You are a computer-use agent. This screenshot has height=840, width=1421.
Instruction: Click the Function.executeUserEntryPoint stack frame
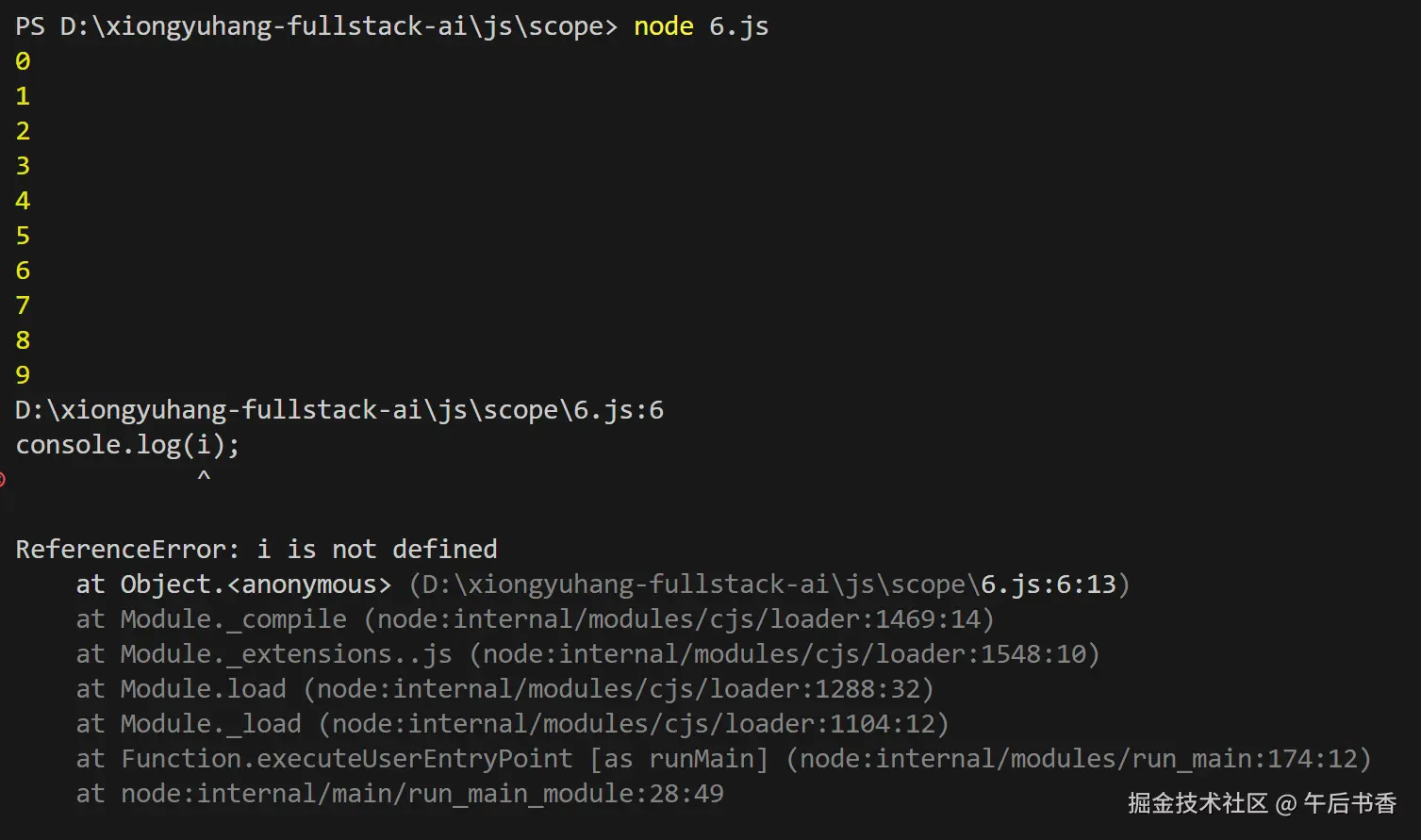click(722, 759)
